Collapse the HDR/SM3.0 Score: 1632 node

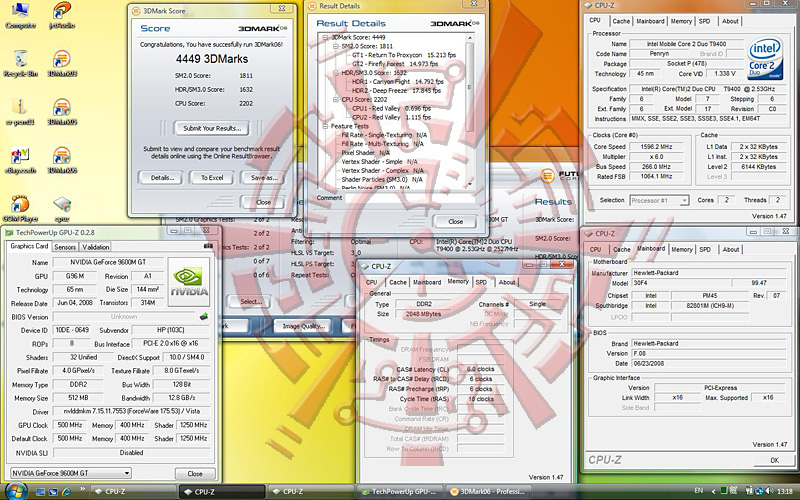click(336, 73)
